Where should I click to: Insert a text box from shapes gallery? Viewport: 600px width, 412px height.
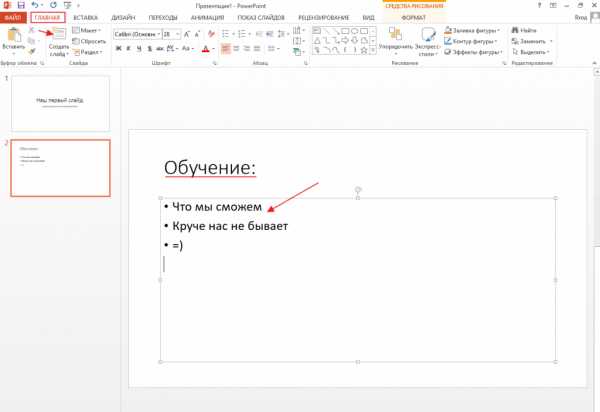point(317,31)
